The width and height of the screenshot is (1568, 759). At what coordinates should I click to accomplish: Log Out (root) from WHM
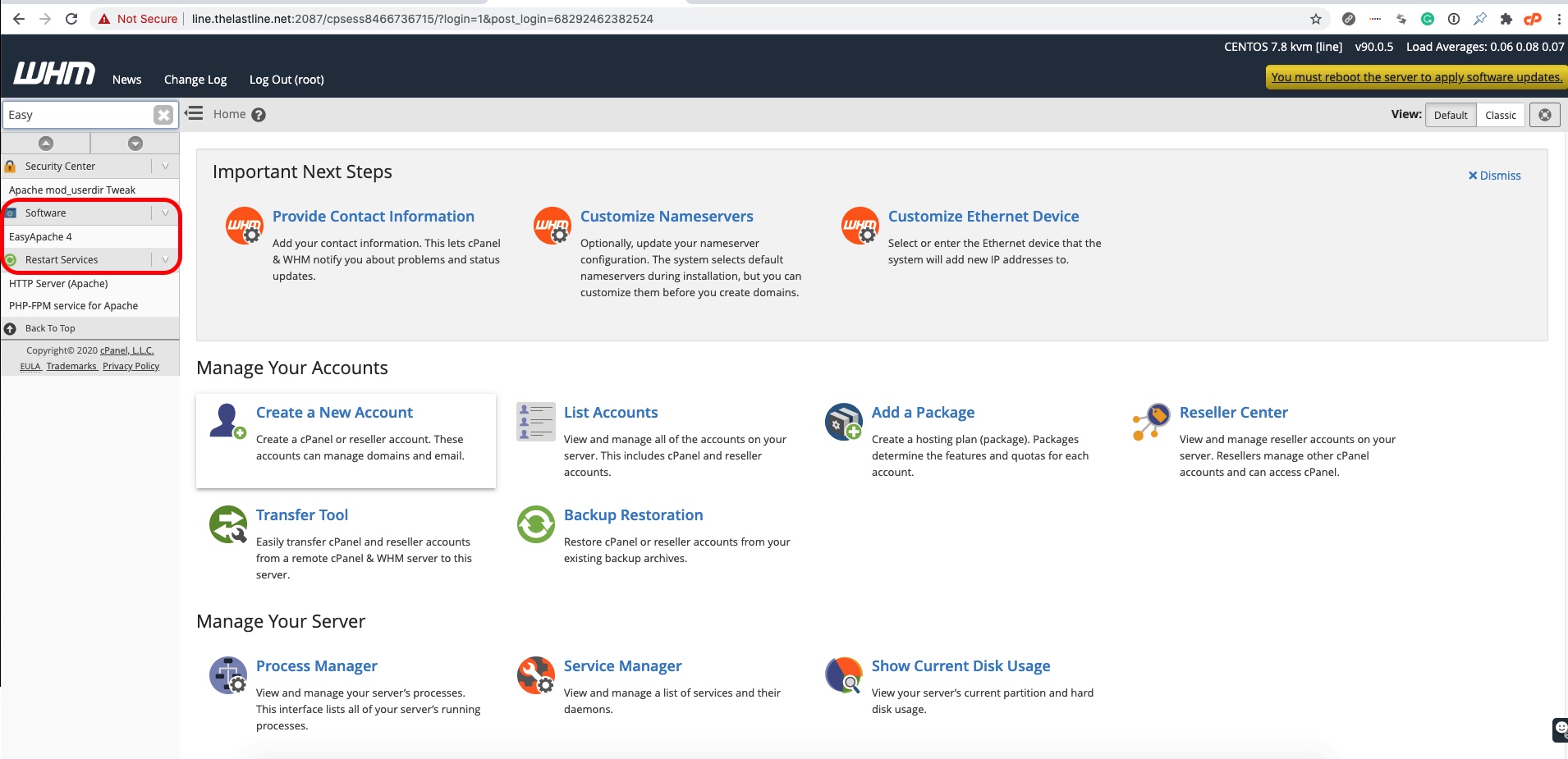point(287,80)
